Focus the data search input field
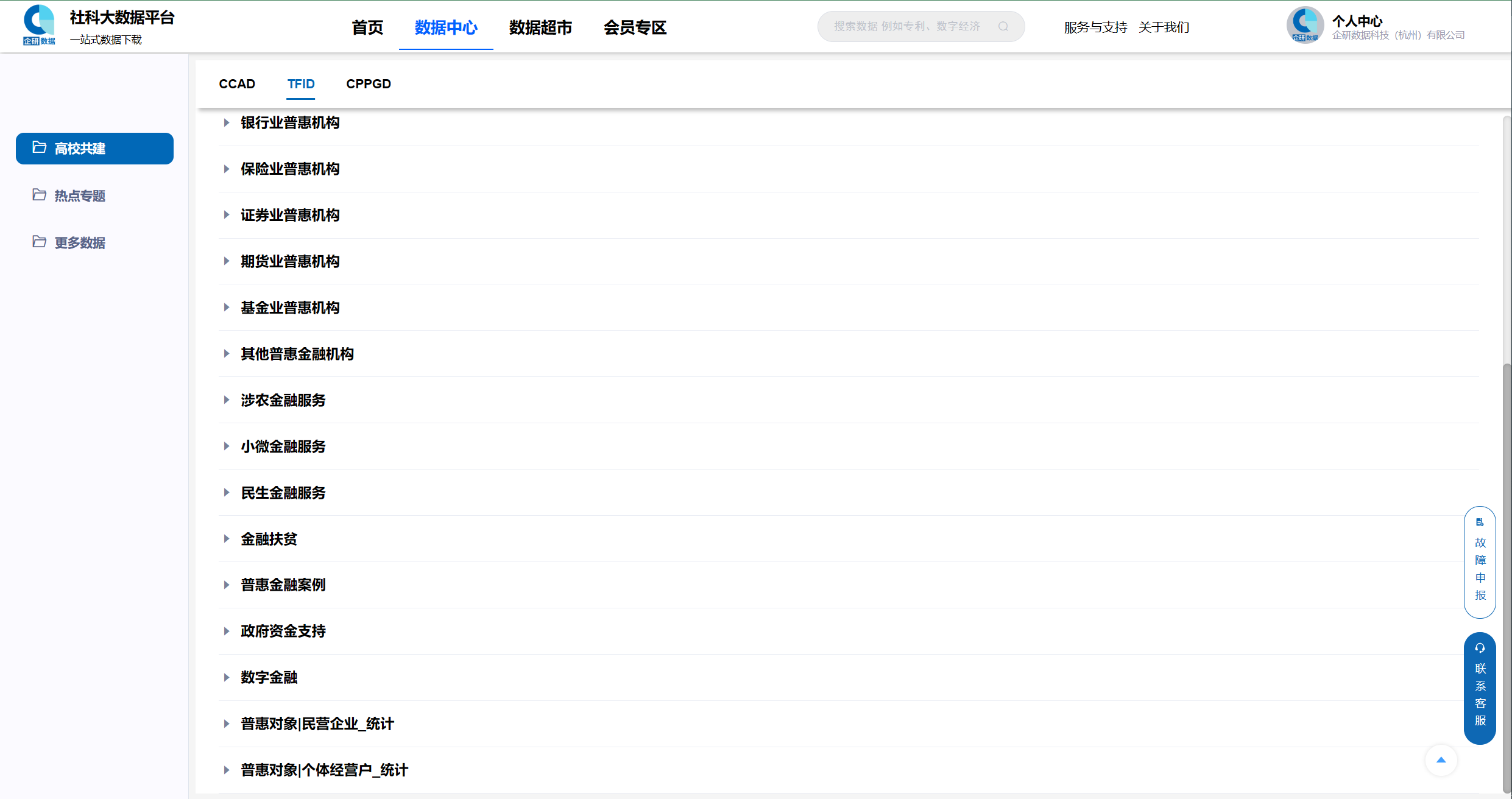The height and width of the screenshot is (799, 1512). coord(908,26)
